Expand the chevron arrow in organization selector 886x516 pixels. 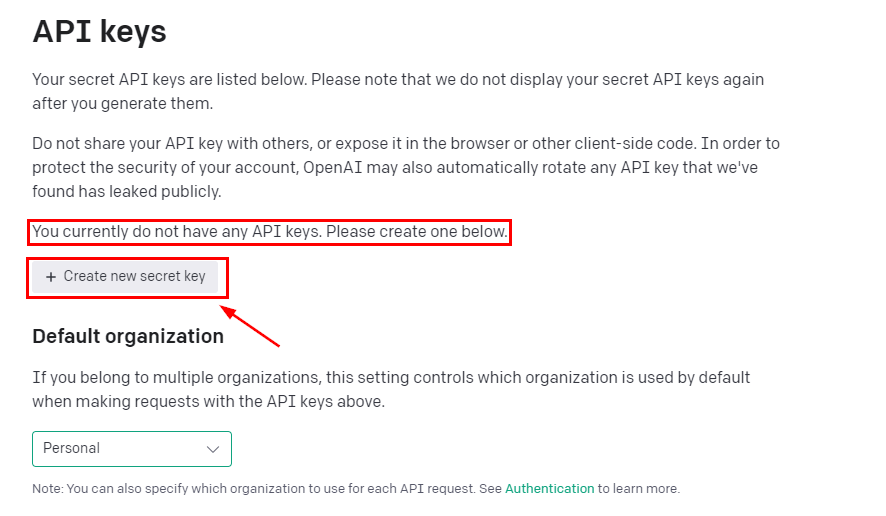point(212,449)
